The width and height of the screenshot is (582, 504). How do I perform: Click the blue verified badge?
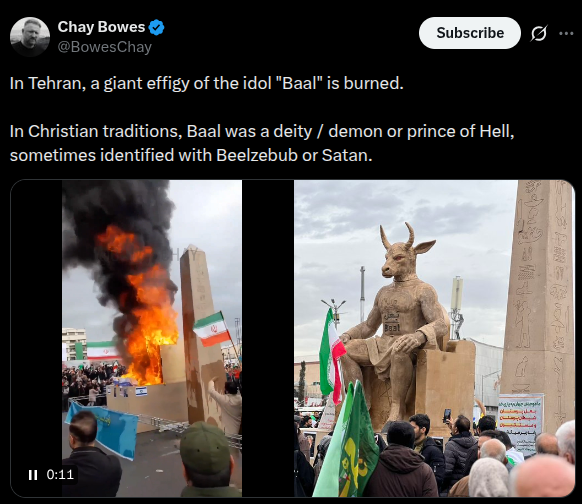point(156,27)
